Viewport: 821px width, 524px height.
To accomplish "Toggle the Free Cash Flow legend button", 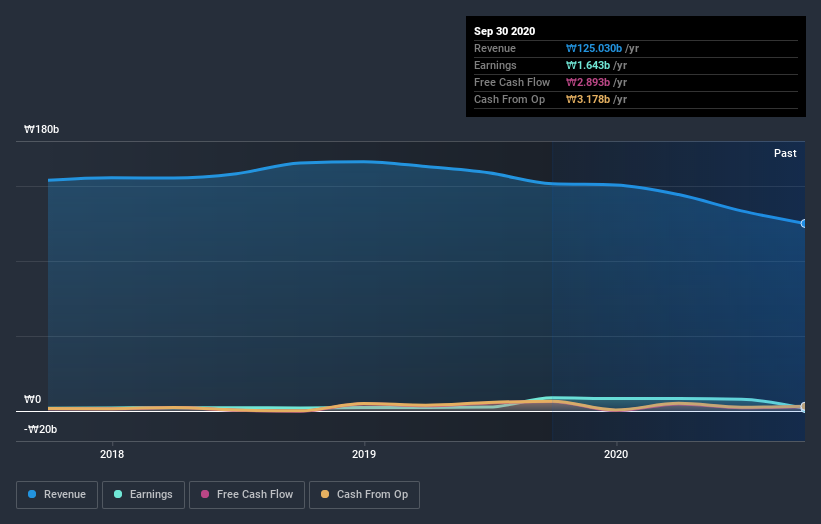I will click(x=247, y=495).
